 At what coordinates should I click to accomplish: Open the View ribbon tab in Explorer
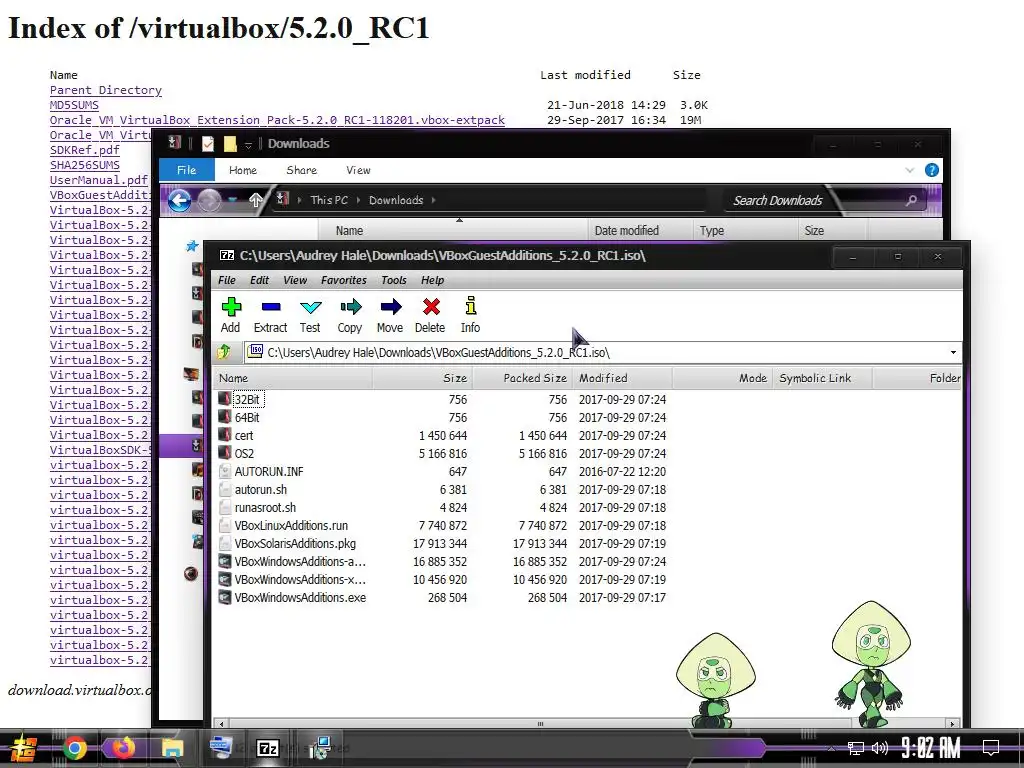359,170
